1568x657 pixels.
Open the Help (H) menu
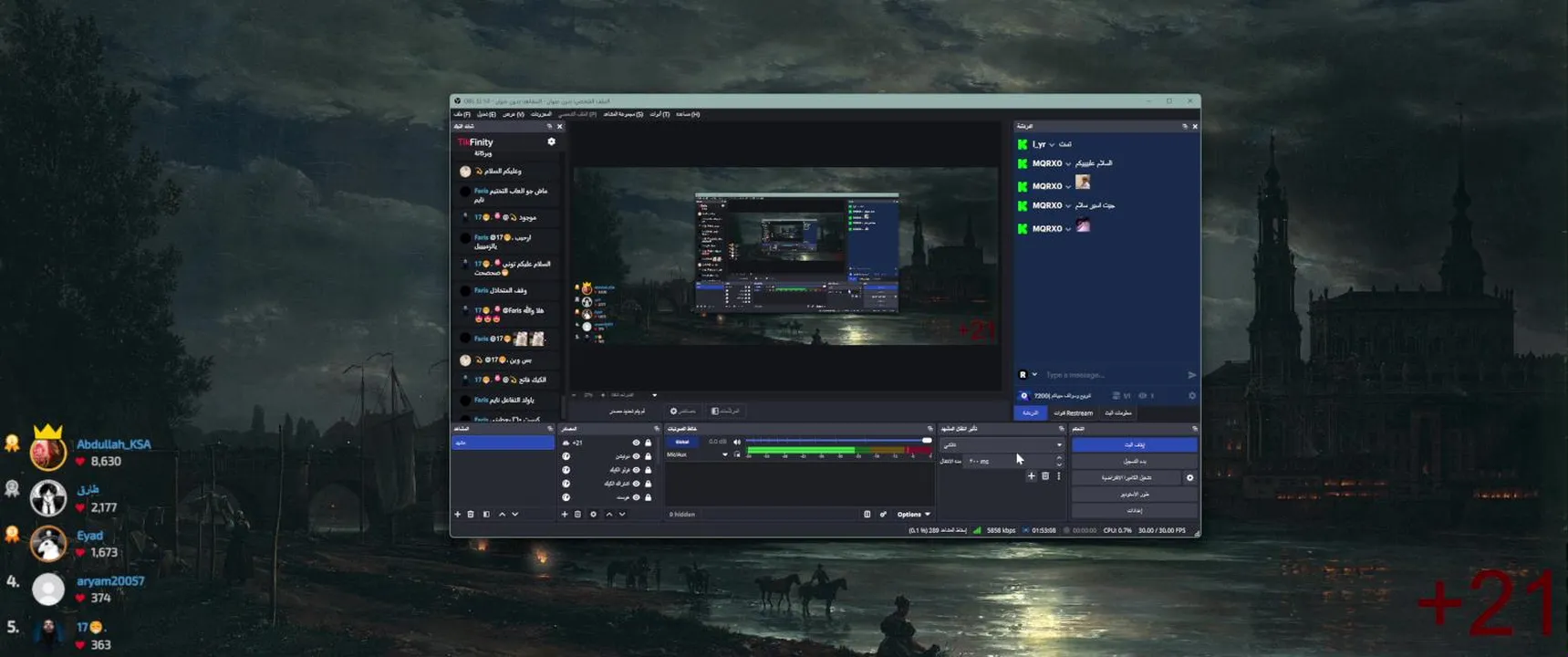click(x=688, y=114)
